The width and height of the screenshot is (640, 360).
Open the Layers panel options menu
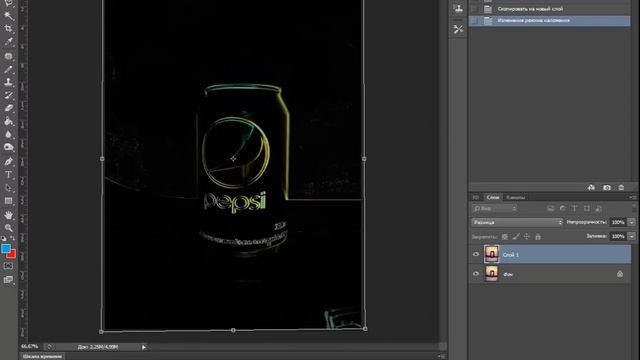pos(632,197)
